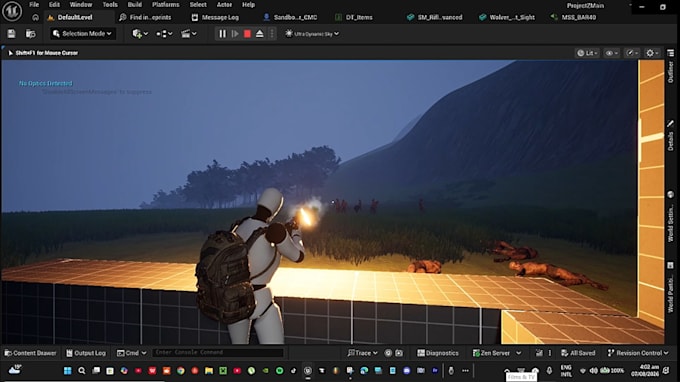This screenshot has height=382, width=680.
Task: Open the Build menu
Action: pos(134,5)
